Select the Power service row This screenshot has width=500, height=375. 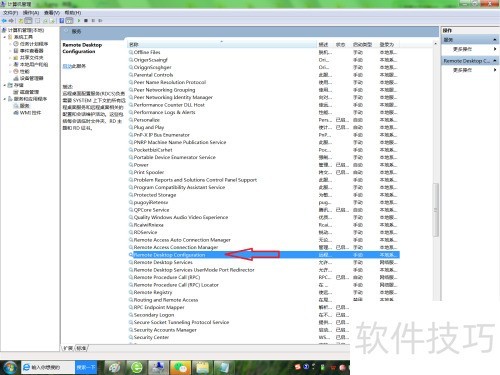(x=263, y=165)
